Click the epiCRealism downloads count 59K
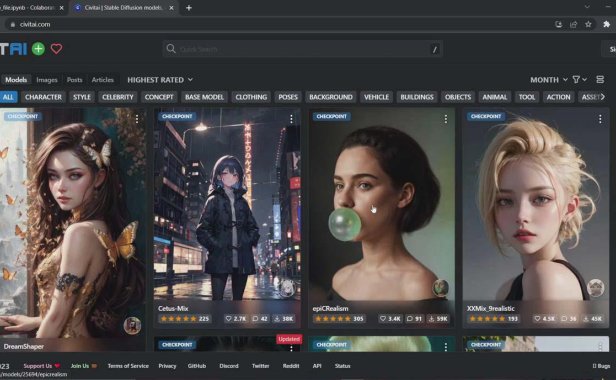The height and width of the screenshot is (380, 616). 438,319
